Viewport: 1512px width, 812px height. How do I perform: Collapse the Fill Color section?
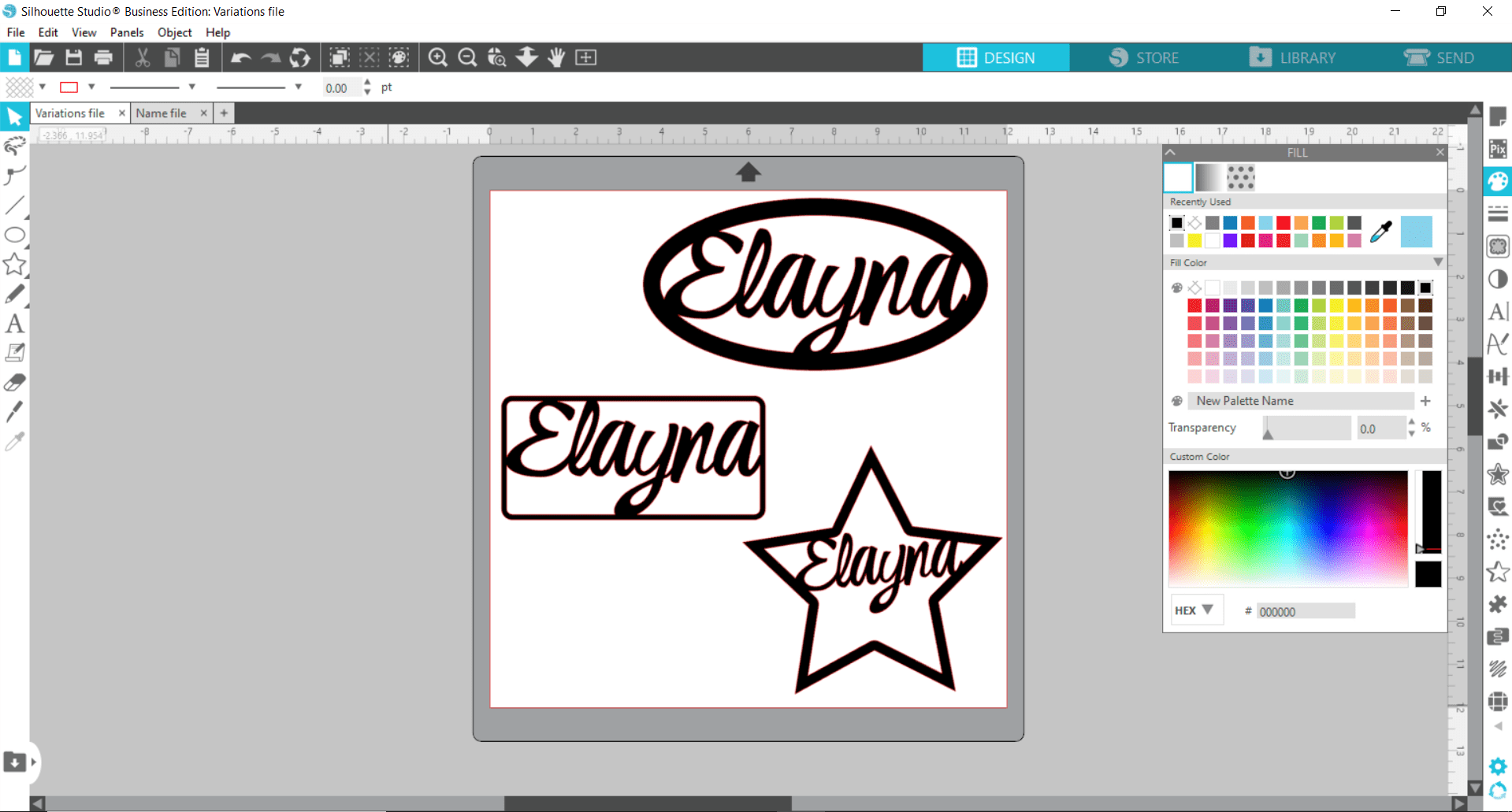coord(1437,262)
